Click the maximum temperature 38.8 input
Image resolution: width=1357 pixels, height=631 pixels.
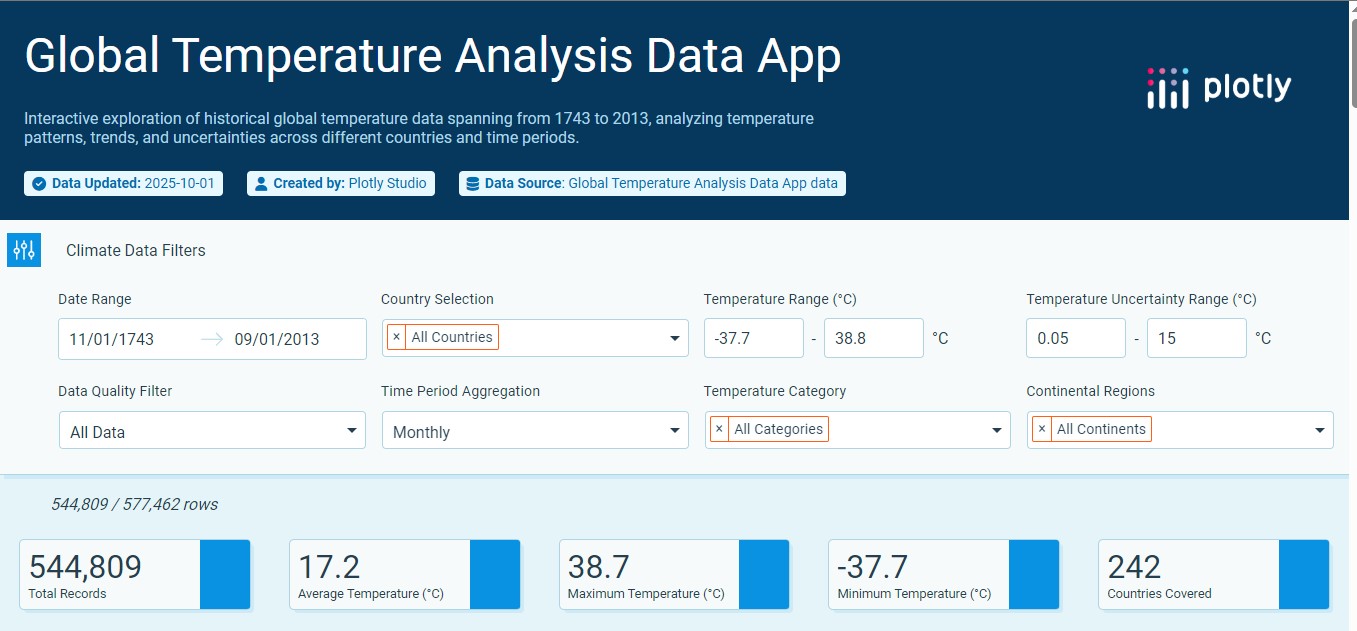pyautogui.click(x=873, y=338)
